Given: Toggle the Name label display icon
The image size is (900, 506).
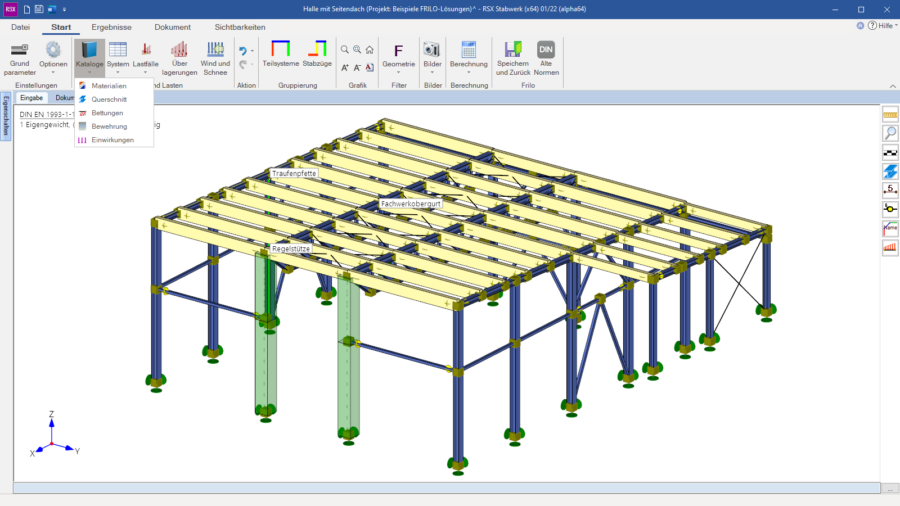Looking at the screenshot, I should point(890,228).
